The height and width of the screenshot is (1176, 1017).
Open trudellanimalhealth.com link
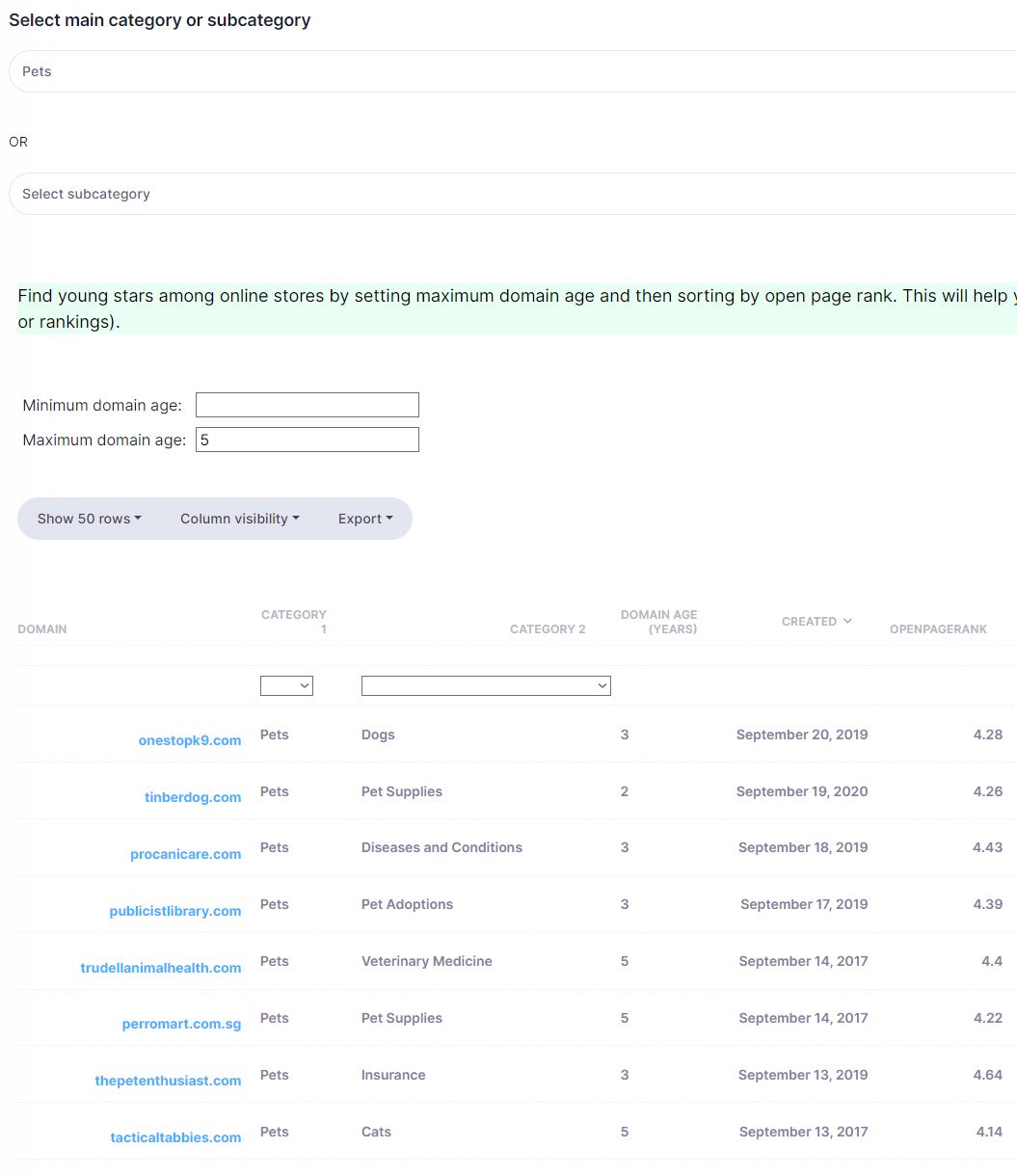pos(161,968)
